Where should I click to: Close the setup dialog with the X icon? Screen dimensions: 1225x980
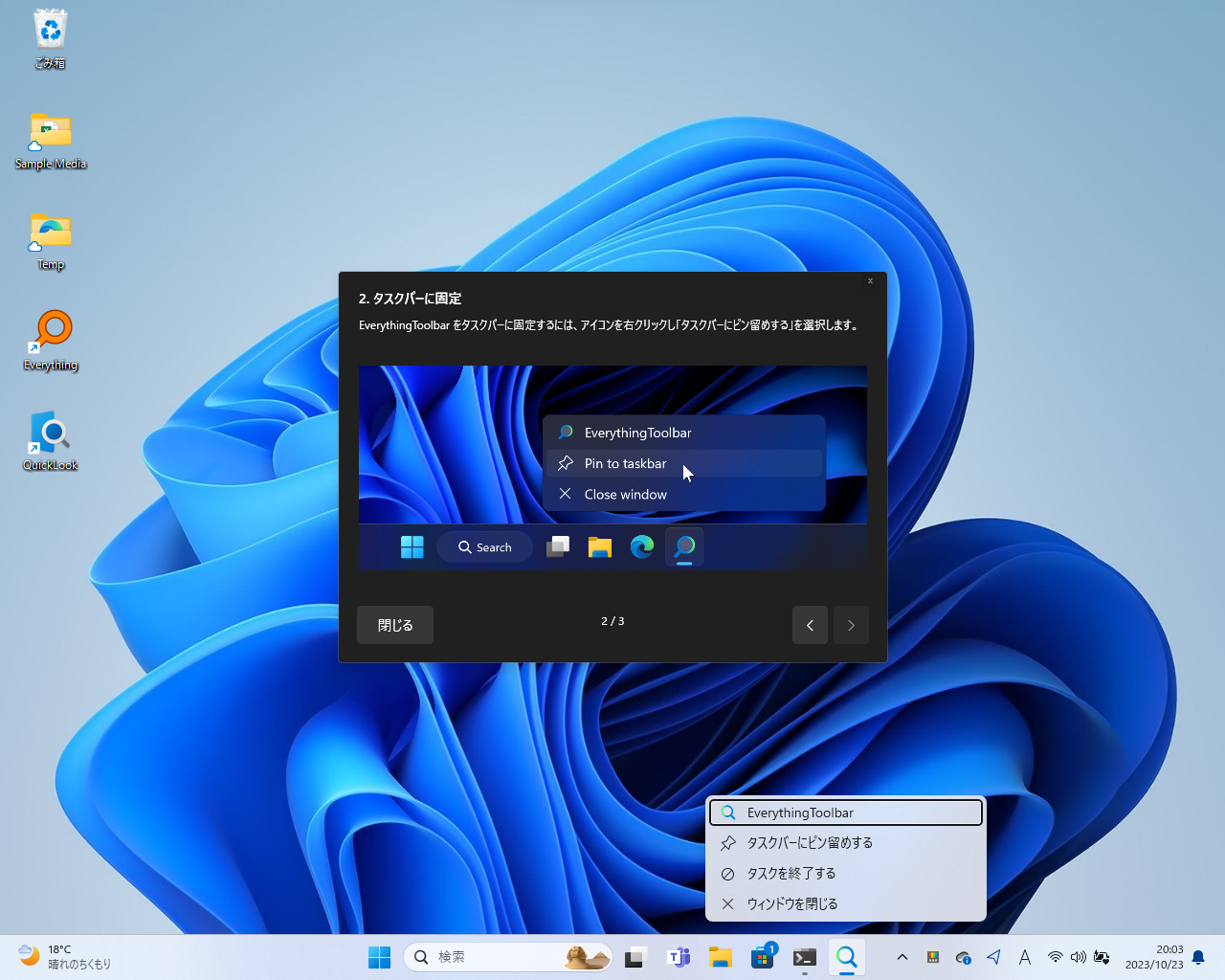click(x=870, y=281)
